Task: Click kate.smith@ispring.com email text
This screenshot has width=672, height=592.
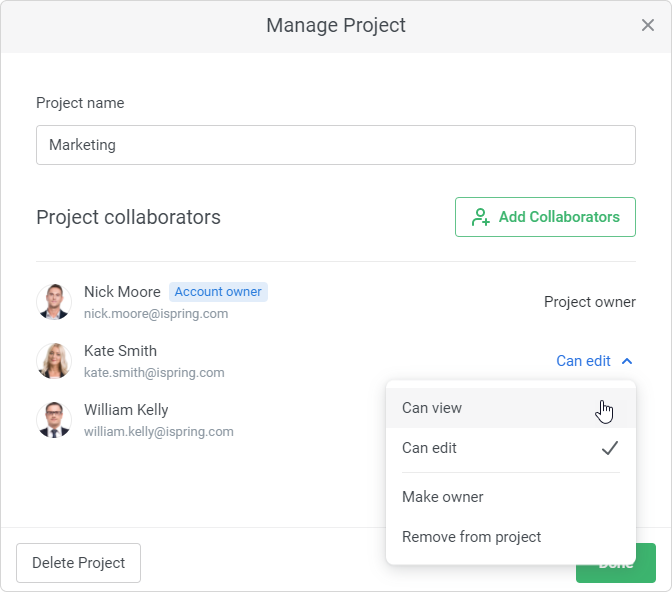Action: 154,373
